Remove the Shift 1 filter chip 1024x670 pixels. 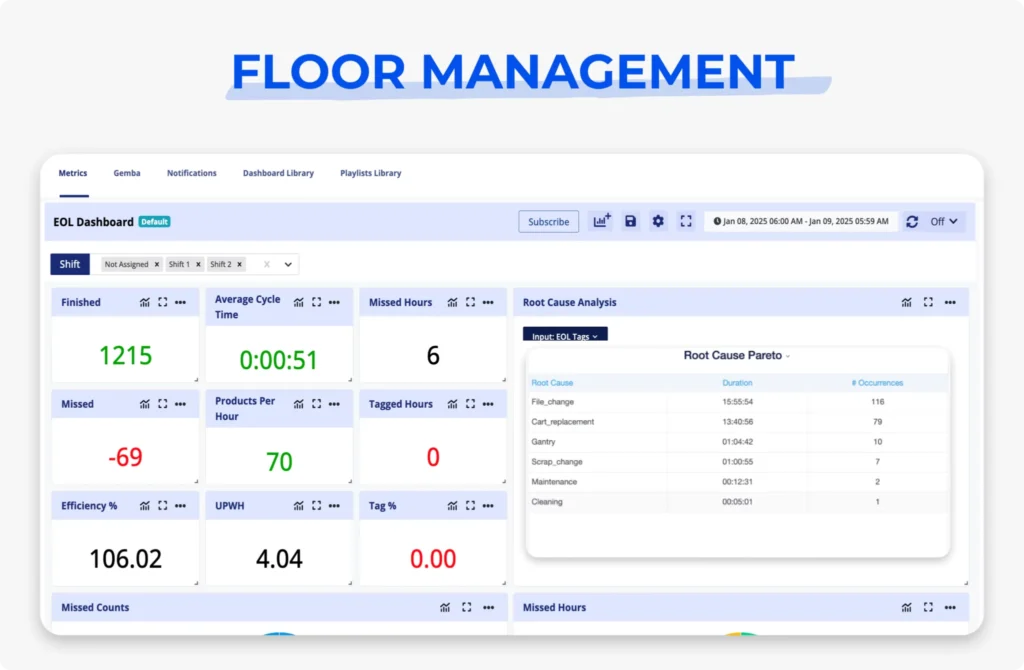[x=198, y=264]
